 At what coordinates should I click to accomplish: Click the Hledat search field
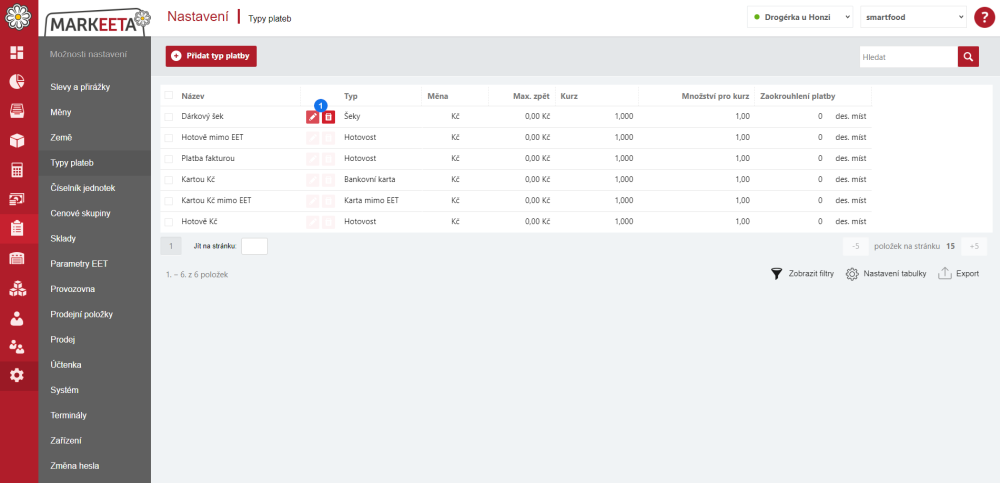coord(908,57)
